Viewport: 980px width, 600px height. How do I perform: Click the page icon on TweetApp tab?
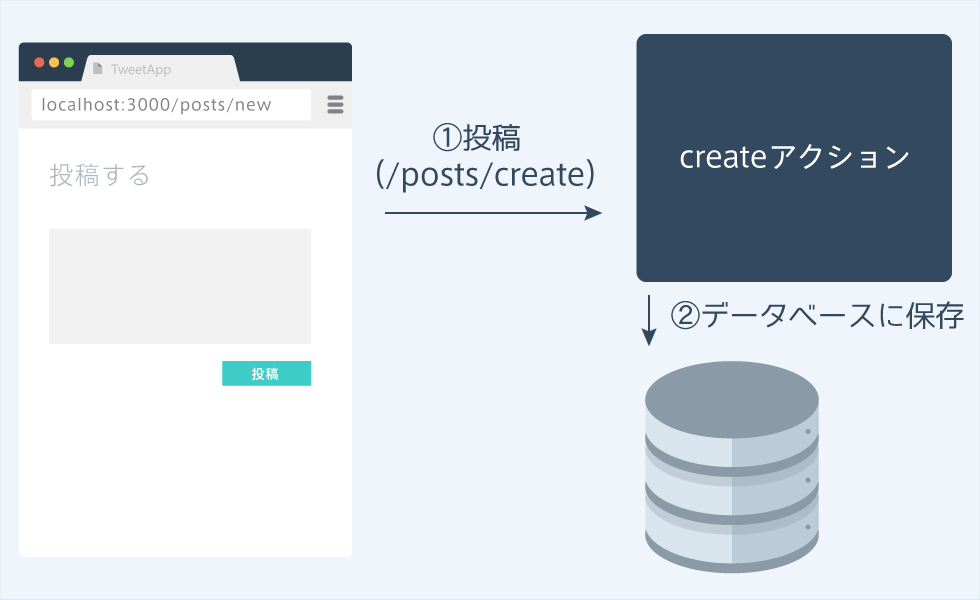(98, 69)
